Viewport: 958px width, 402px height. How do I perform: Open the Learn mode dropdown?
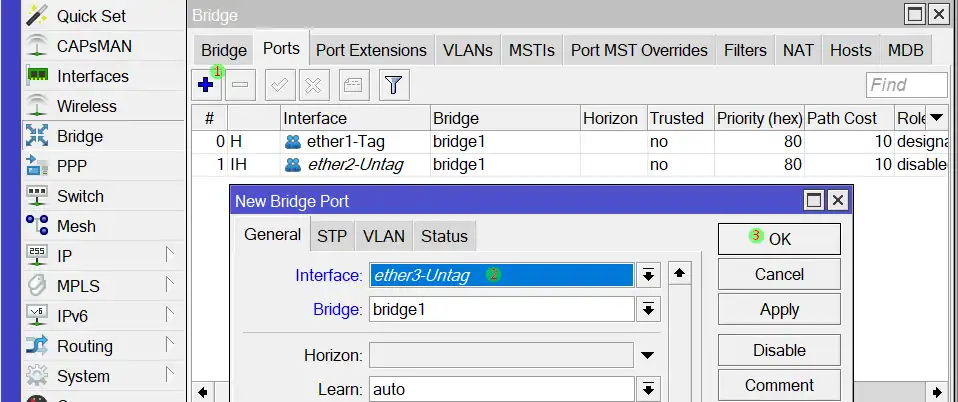648,389
